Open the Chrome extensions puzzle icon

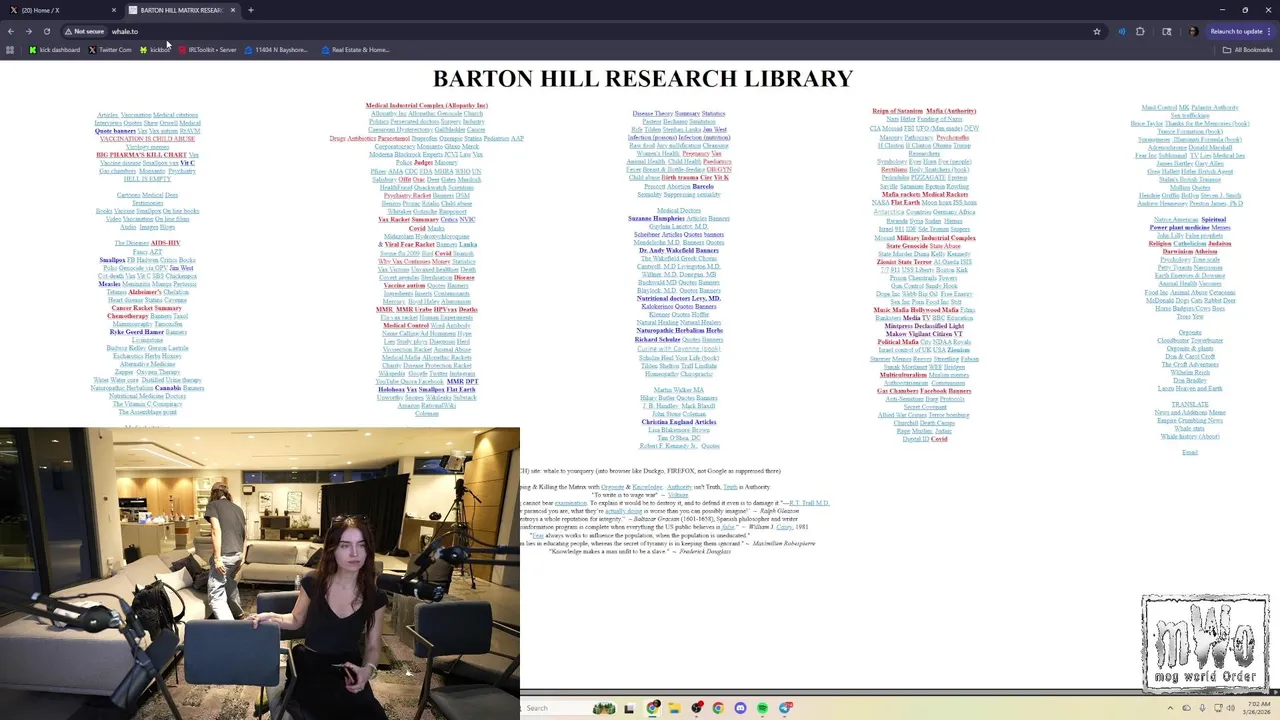[1140, 31]
